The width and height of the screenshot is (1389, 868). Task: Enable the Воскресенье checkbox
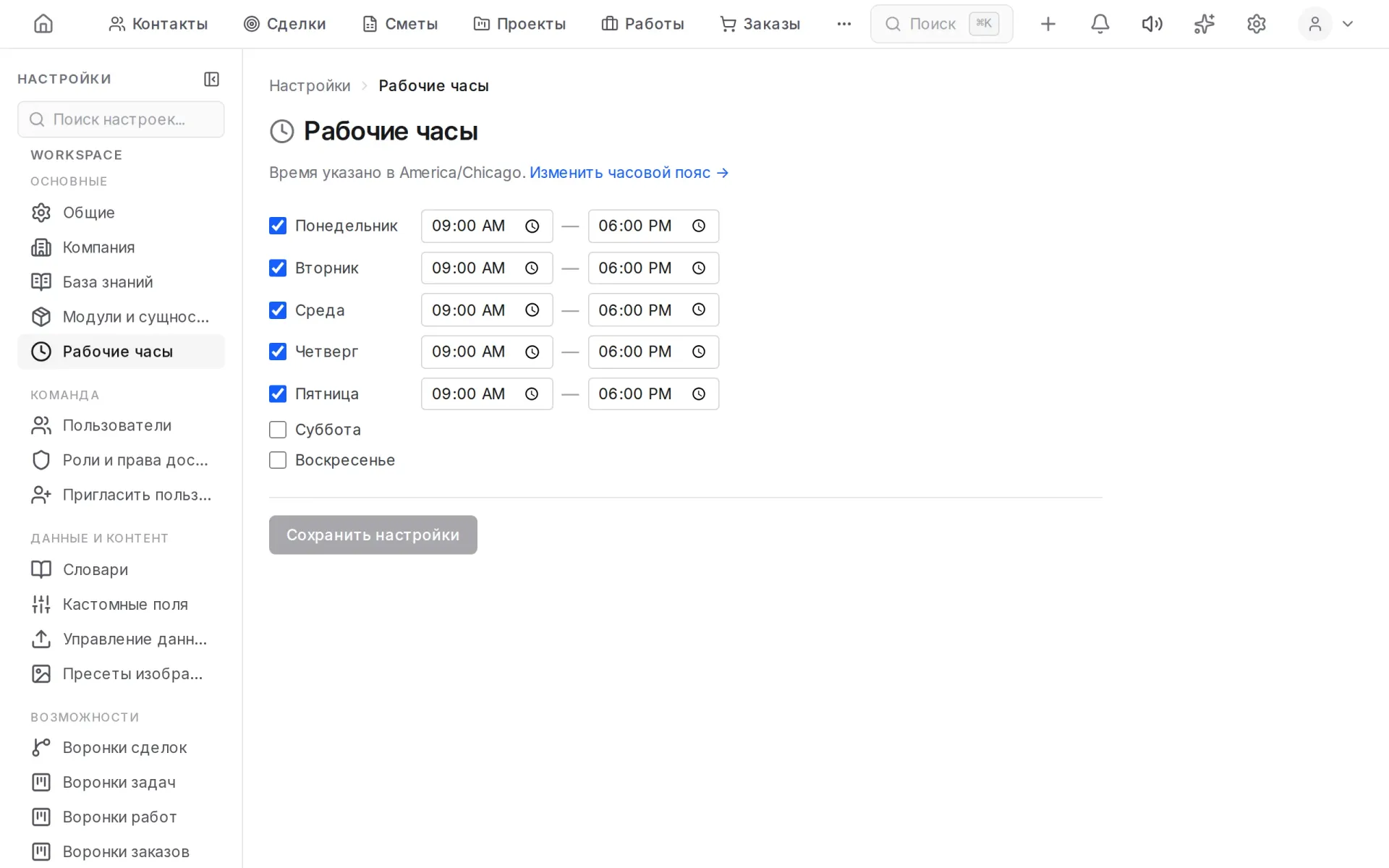pos(278,460)
